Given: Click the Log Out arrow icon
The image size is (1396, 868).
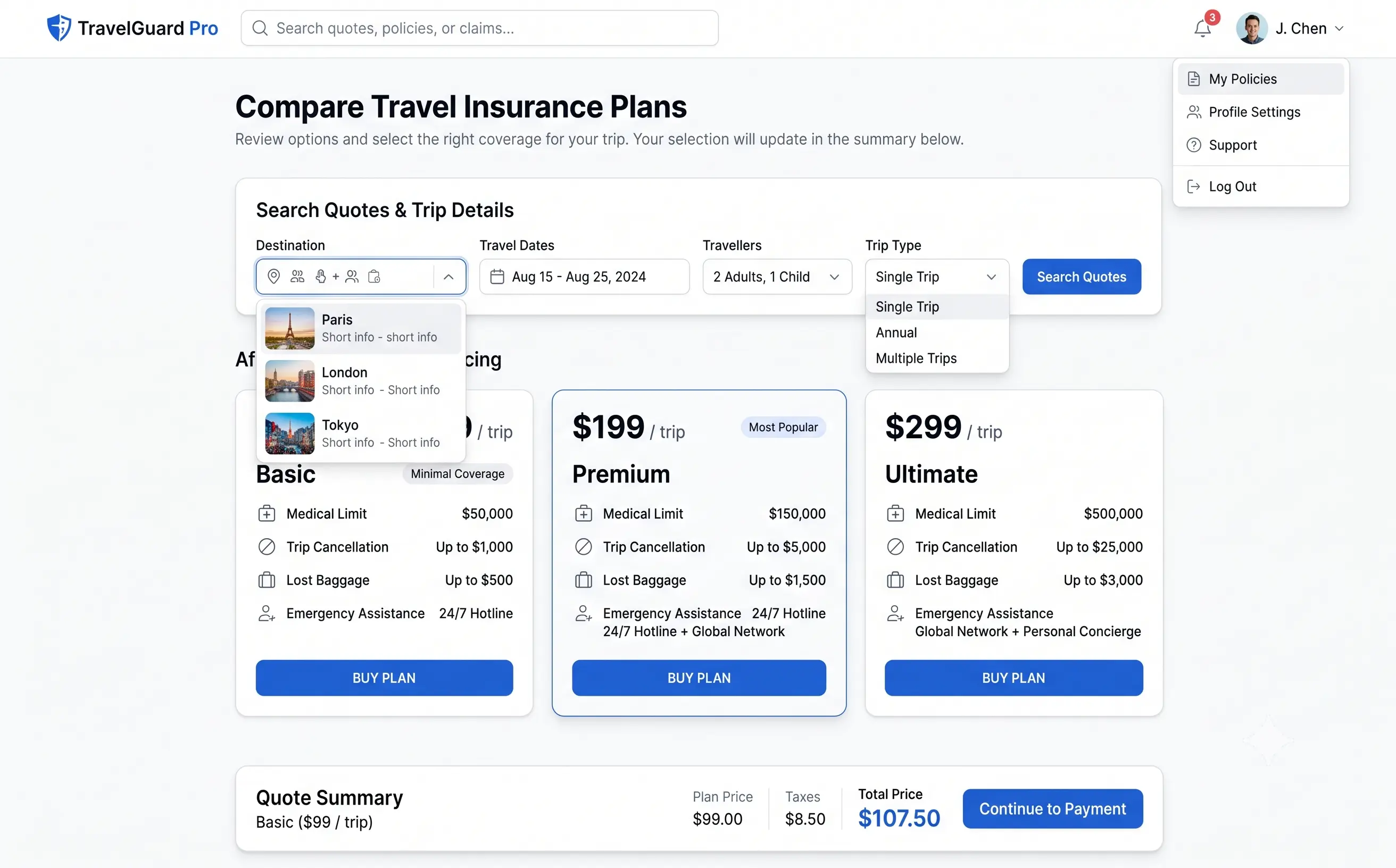Looking at the screenshot, I should tap(1193, 187).
